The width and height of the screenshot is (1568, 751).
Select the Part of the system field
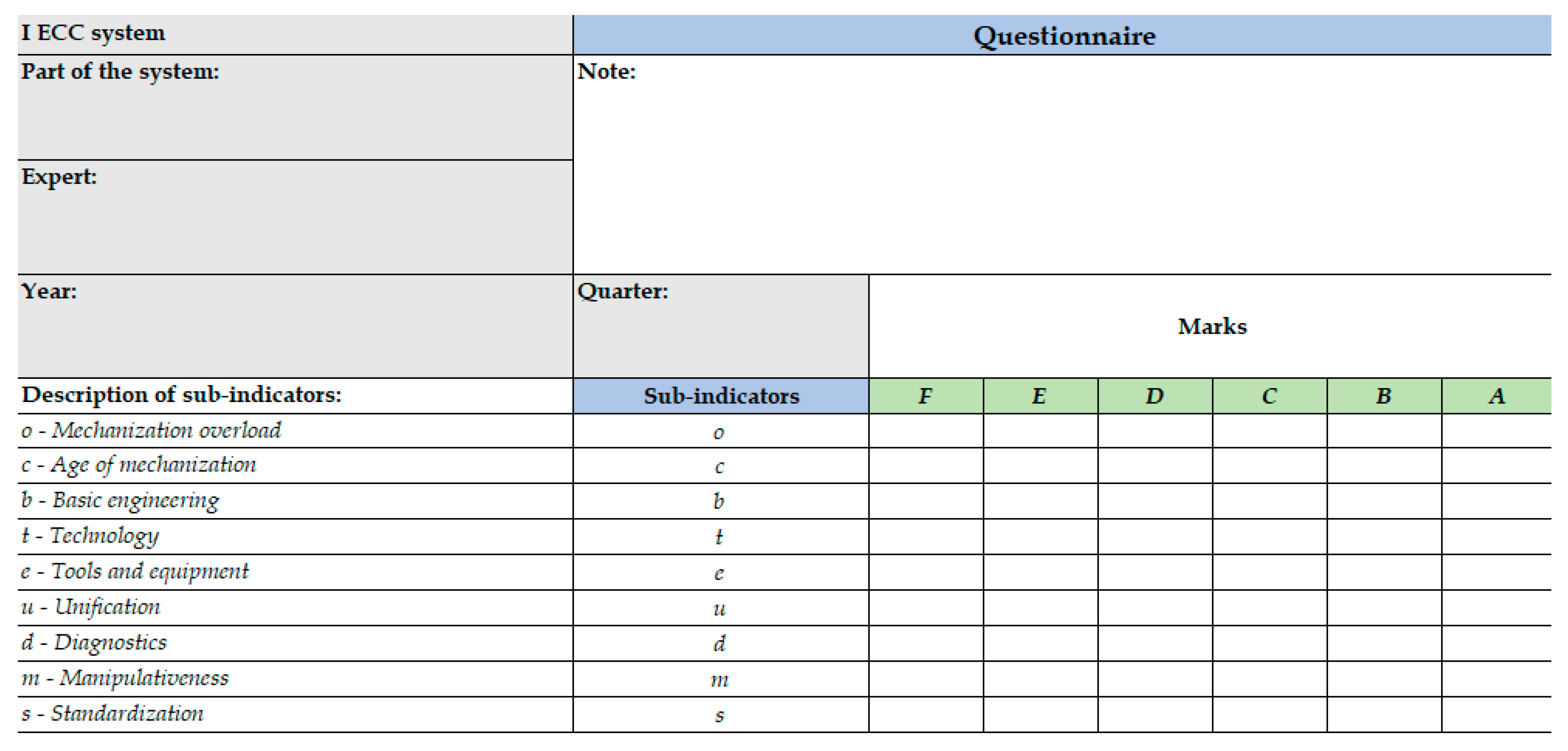point(294,109)
